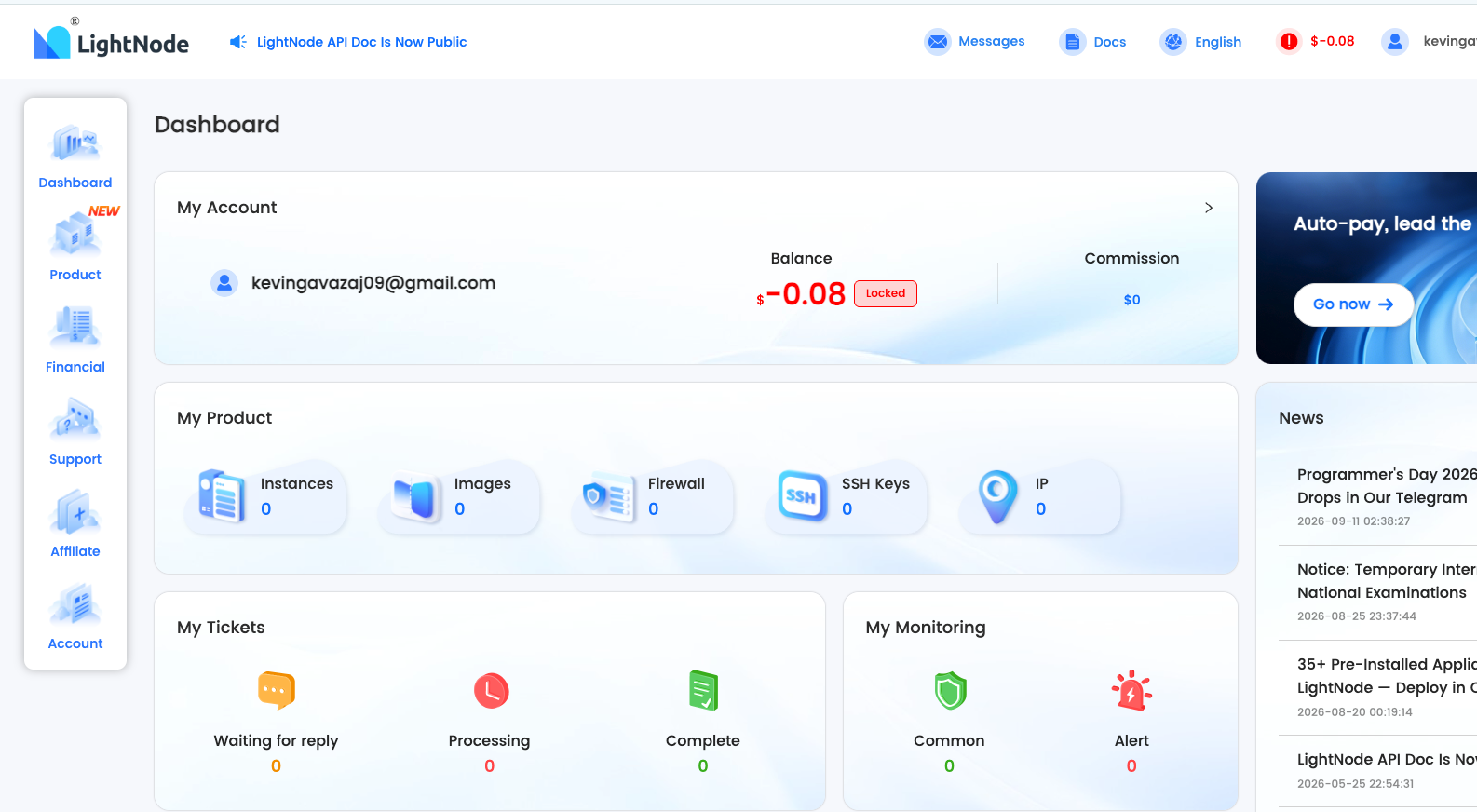1477x812 pixels.
Task: Click the Dashboard label in sidebar
Action: (75, 183)
